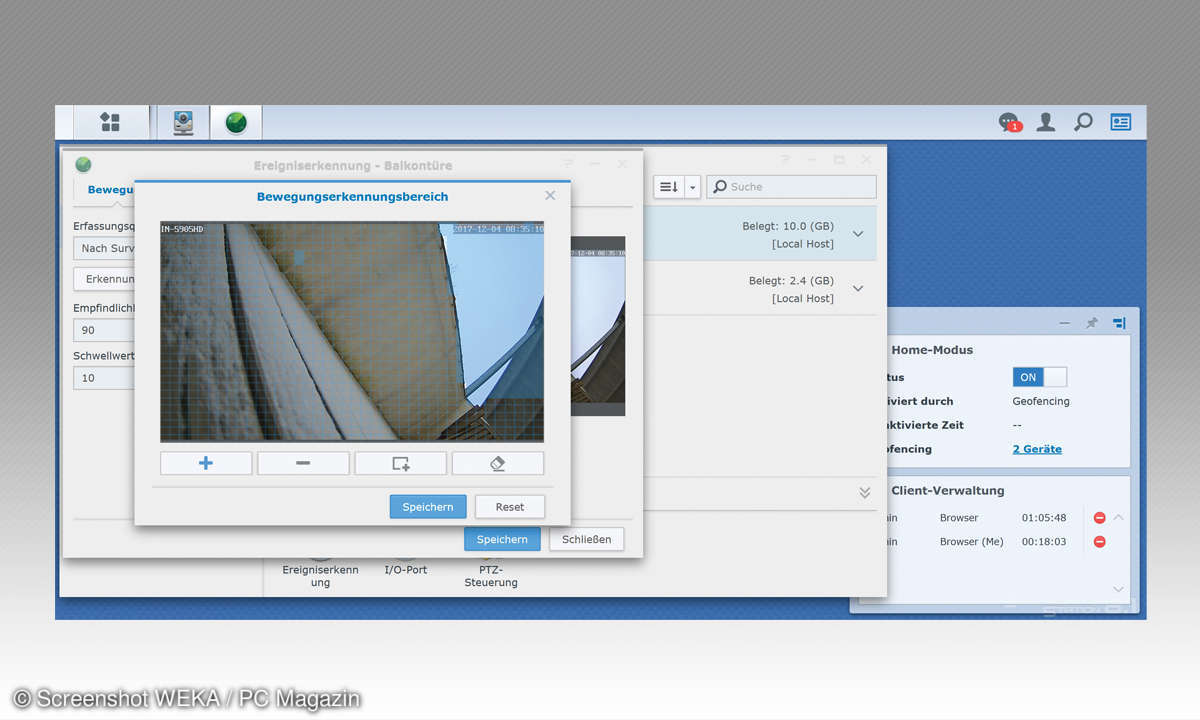The height and width of the screenshot is (720, 1200).
Task: Open the Erfassungsquelle dropdown
Action: (x=104, y=248)
